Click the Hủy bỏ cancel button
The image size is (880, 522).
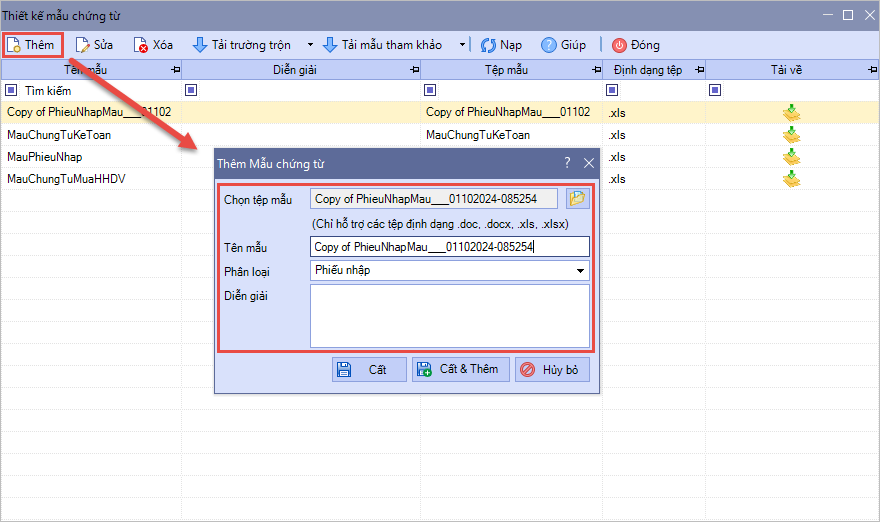(x=552, y=369)
